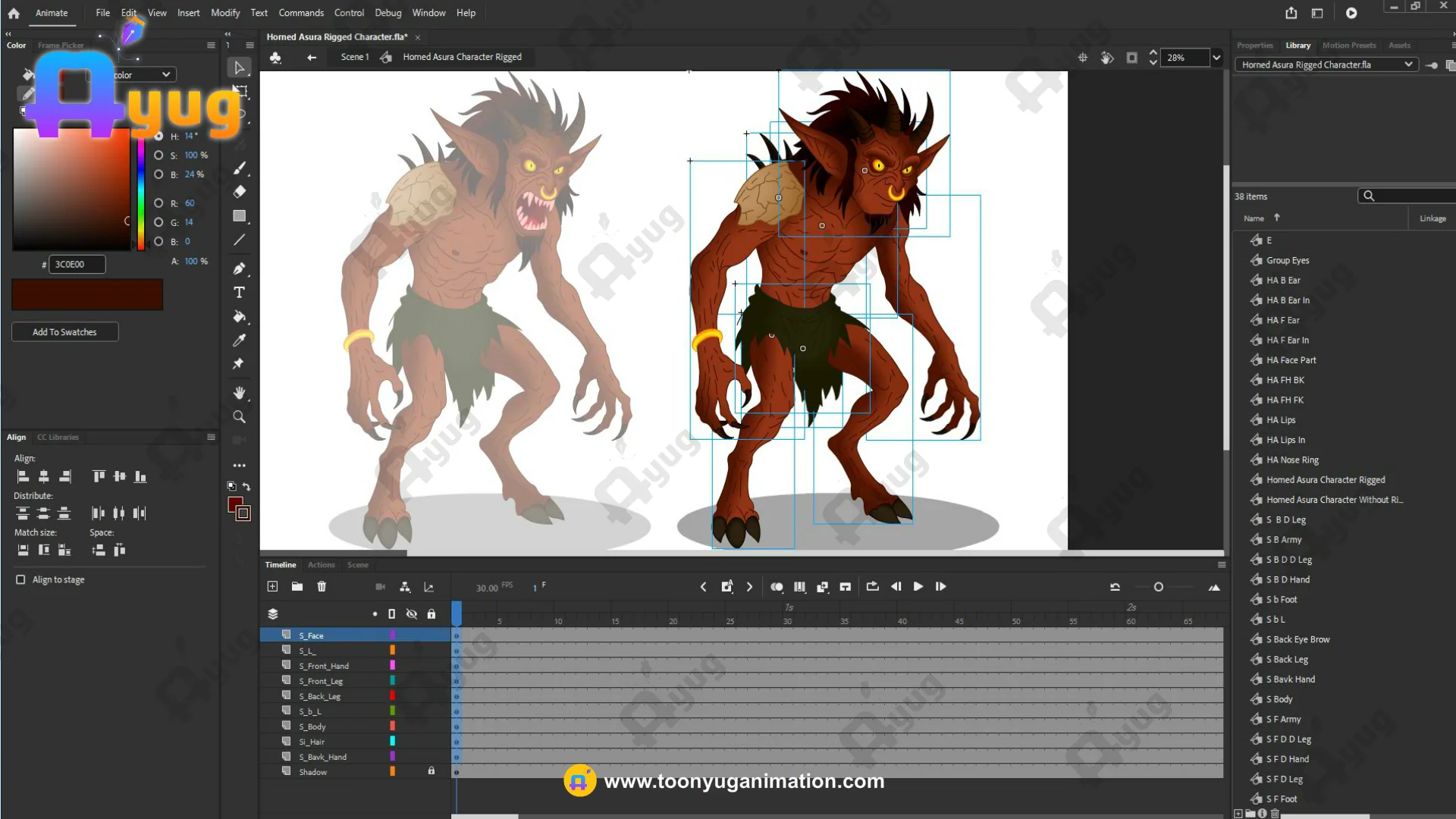Toggle the onion skin button
Screen dimensions: 1456x819
coord(777,587)
